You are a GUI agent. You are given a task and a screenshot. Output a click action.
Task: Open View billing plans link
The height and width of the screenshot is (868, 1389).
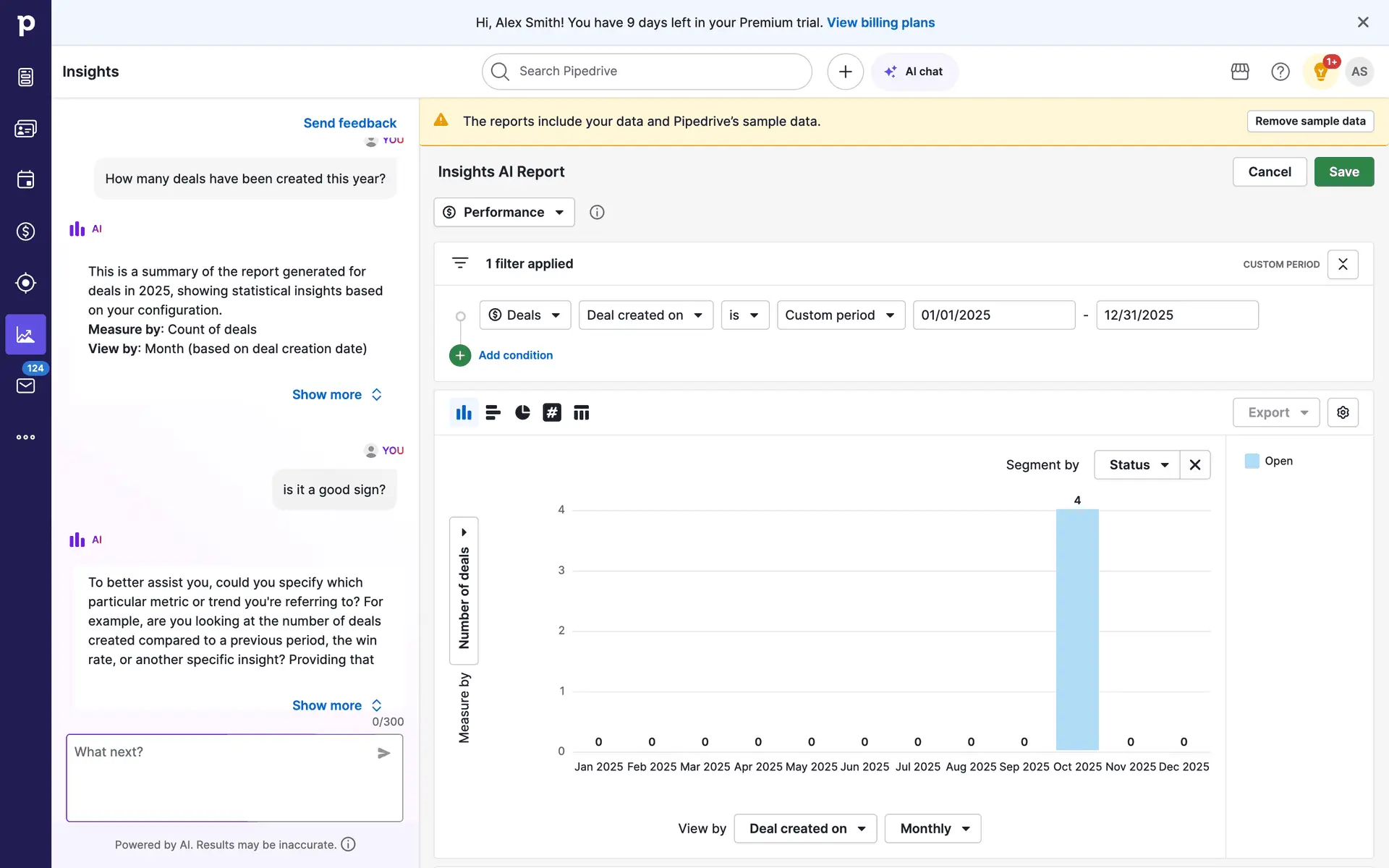click(x=880, y=22)
